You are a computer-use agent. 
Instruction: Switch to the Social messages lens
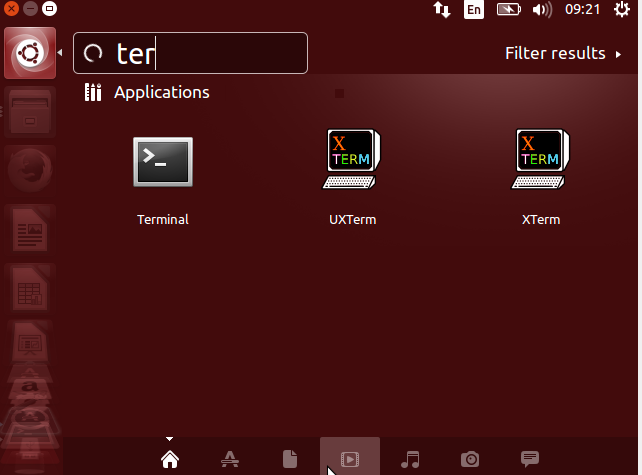[530, 459]
